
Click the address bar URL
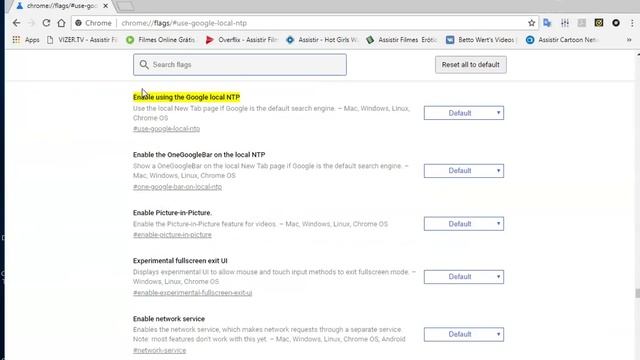coord(184,23)
